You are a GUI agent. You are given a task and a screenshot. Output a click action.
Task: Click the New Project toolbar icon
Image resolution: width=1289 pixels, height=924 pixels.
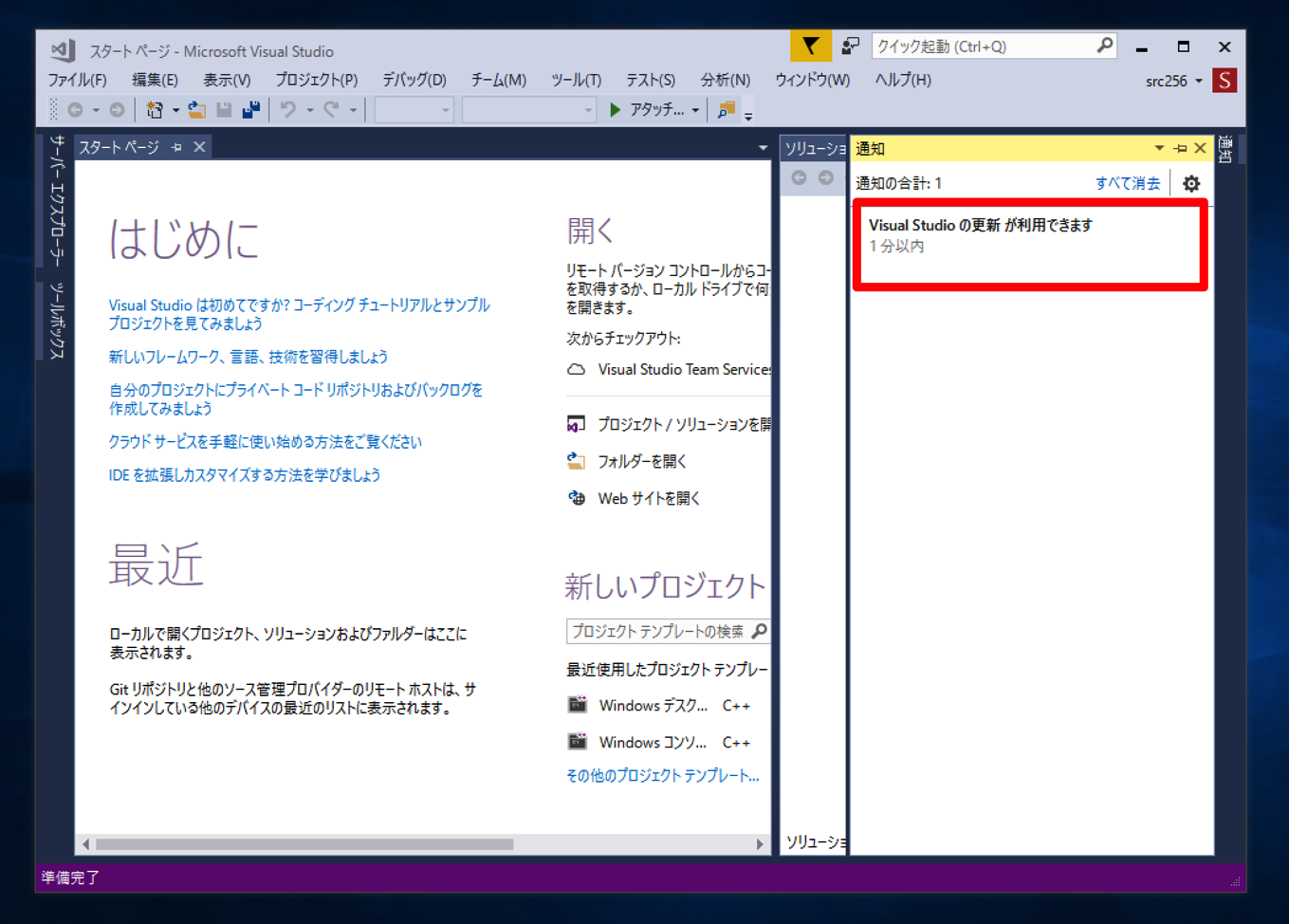point(154,110)
